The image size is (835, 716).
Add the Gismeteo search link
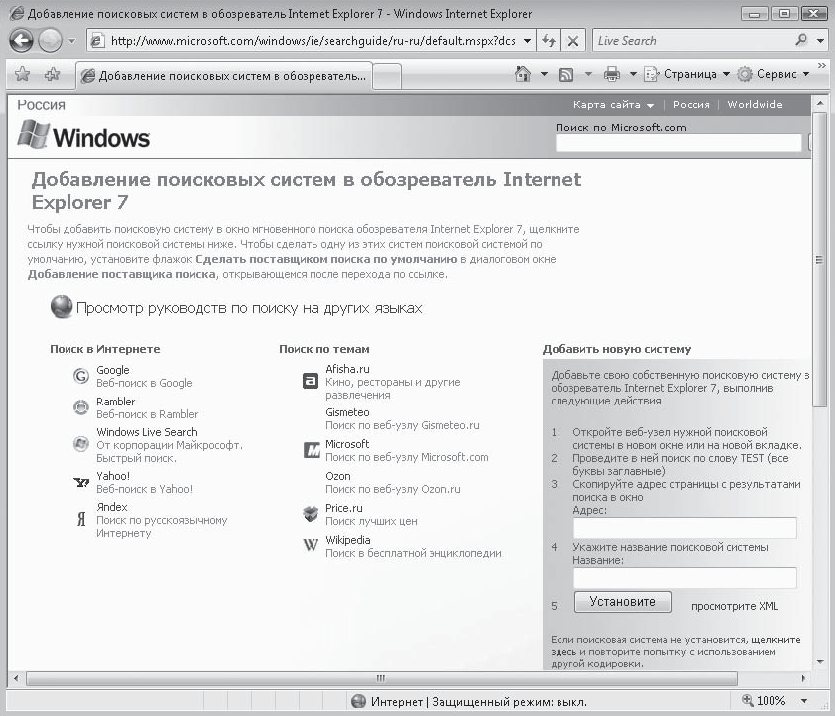(x=347, y=412)
